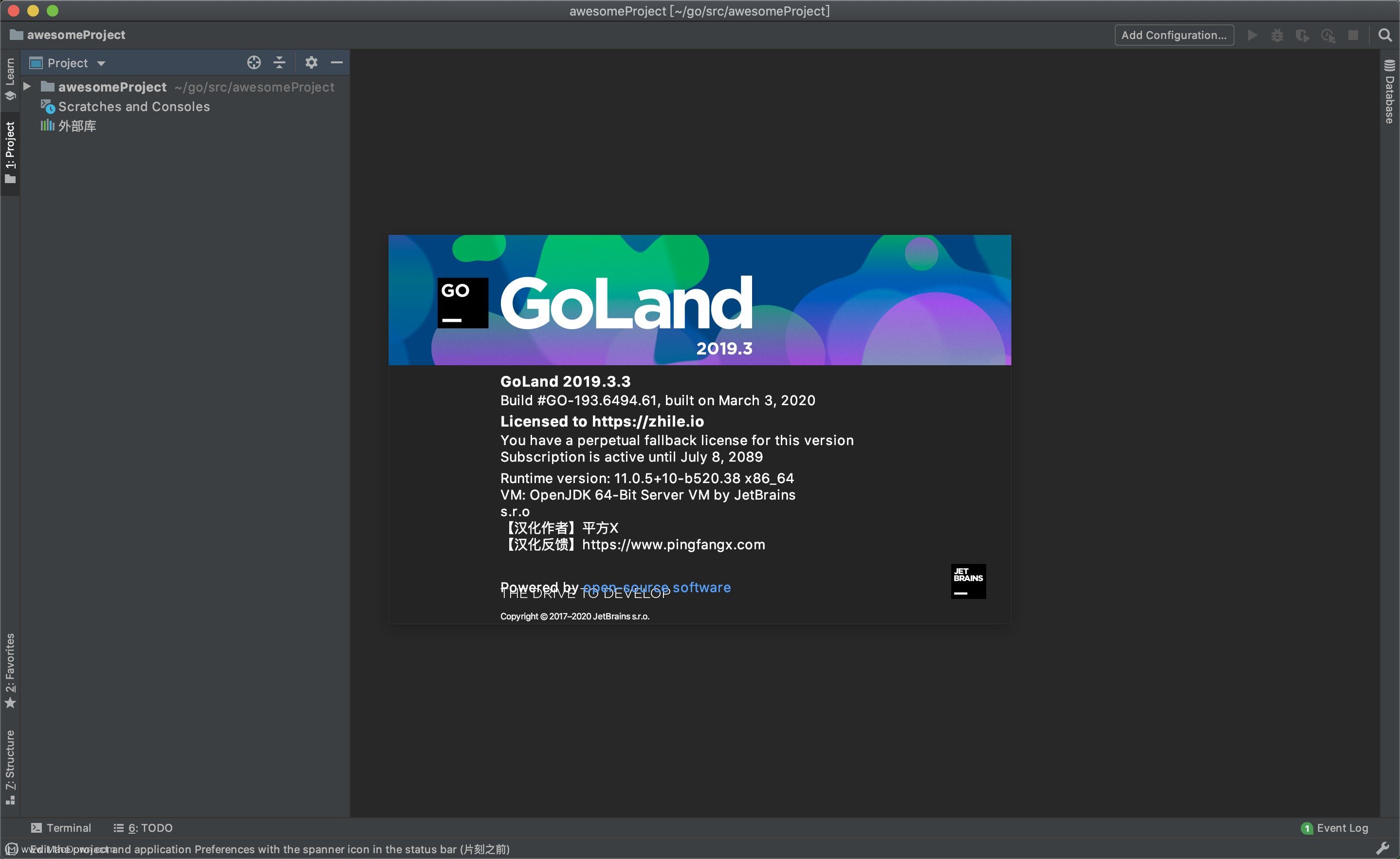Viewport: 1400px width, 859px height.
Task: Select the 外部库 external libraries item
Action: click(68, 126)
